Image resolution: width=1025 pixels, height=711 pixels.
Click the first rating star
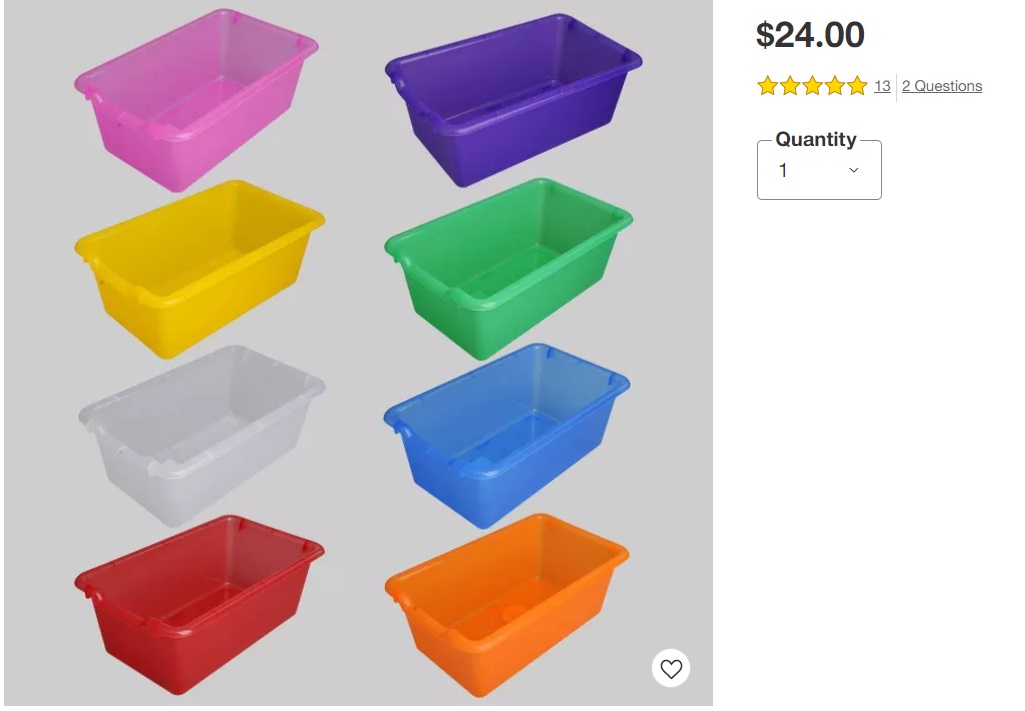pos(767,86)
